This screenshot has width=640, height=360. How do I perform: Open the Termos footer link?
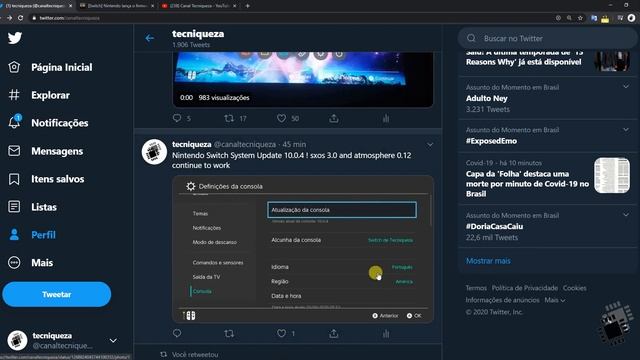tap(476, 288)
